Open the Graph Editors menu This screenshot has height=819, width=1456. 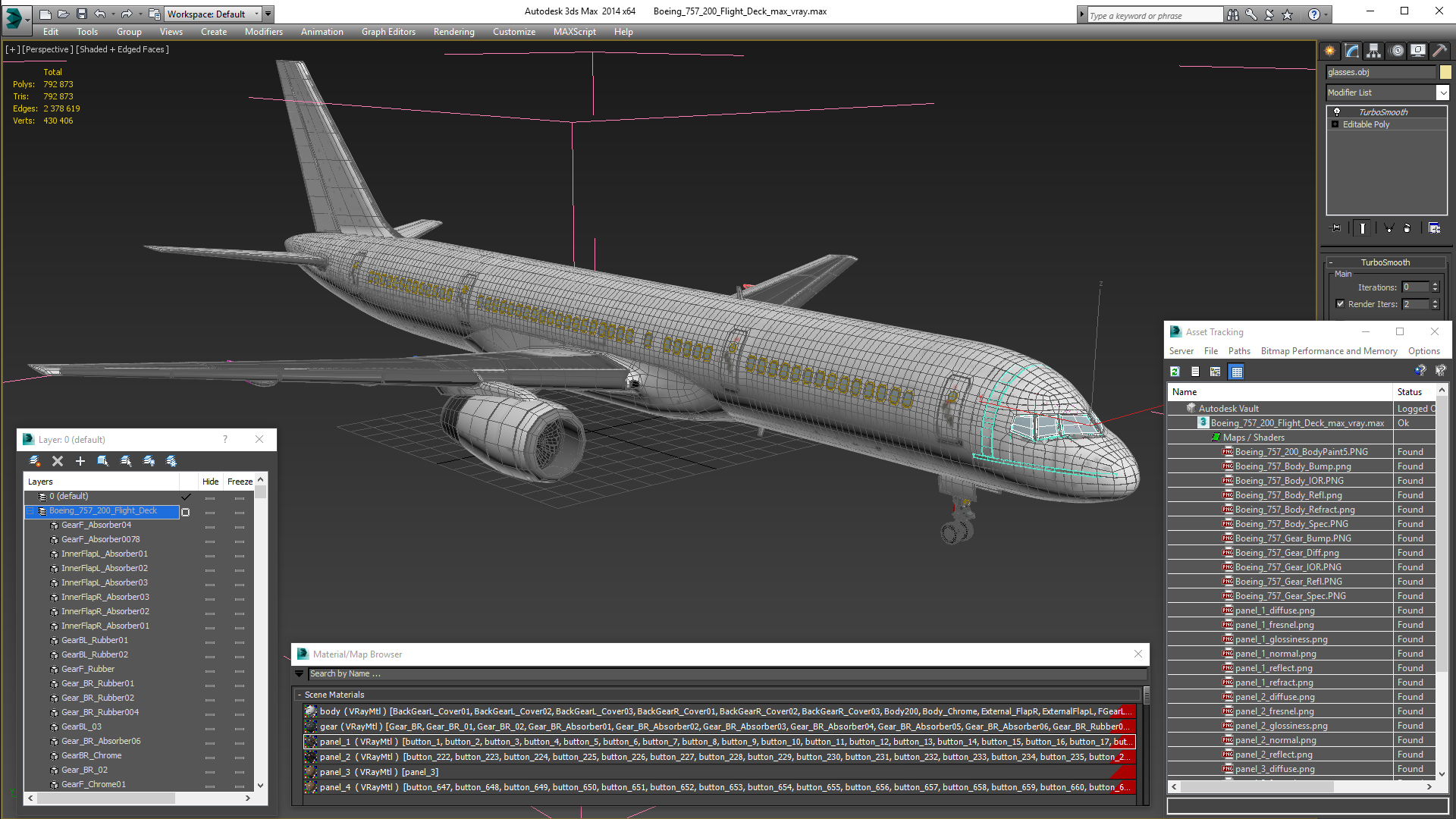pyautogui.click(x=388, y=32)
